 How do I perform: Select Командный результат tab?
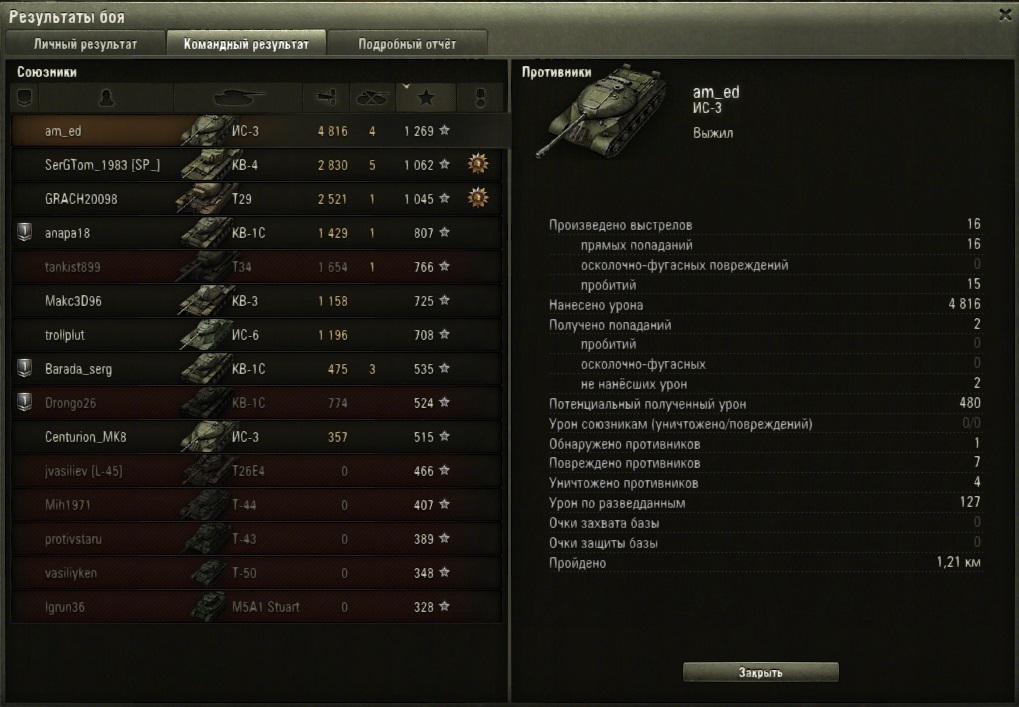246,44
